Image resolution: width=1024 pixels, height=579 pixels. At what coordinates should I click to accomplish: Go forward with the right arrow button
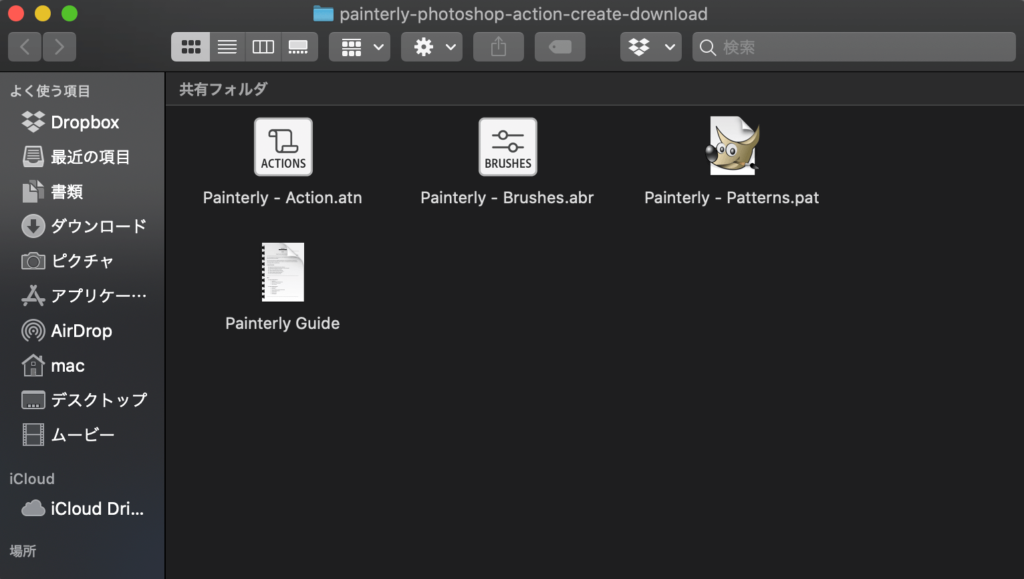[x=59, y=47]
